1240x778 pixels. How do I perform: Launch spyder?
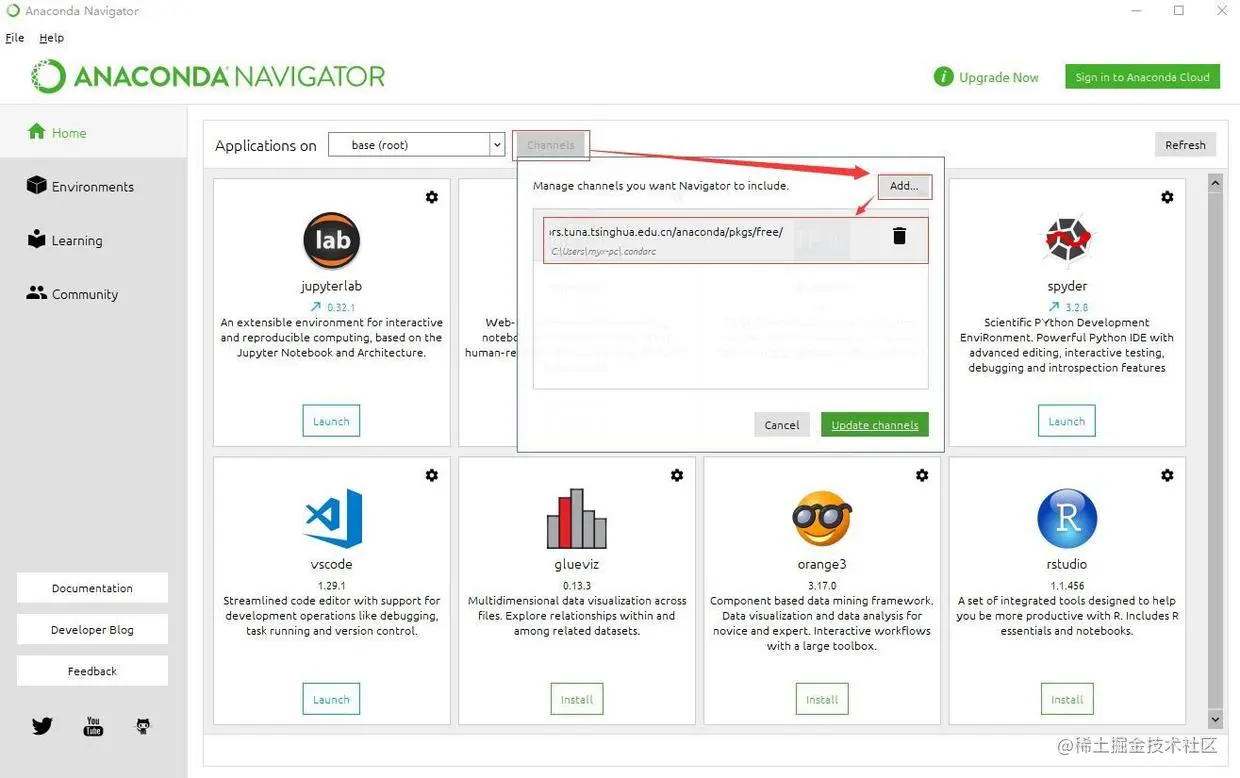coord(1067,421)
